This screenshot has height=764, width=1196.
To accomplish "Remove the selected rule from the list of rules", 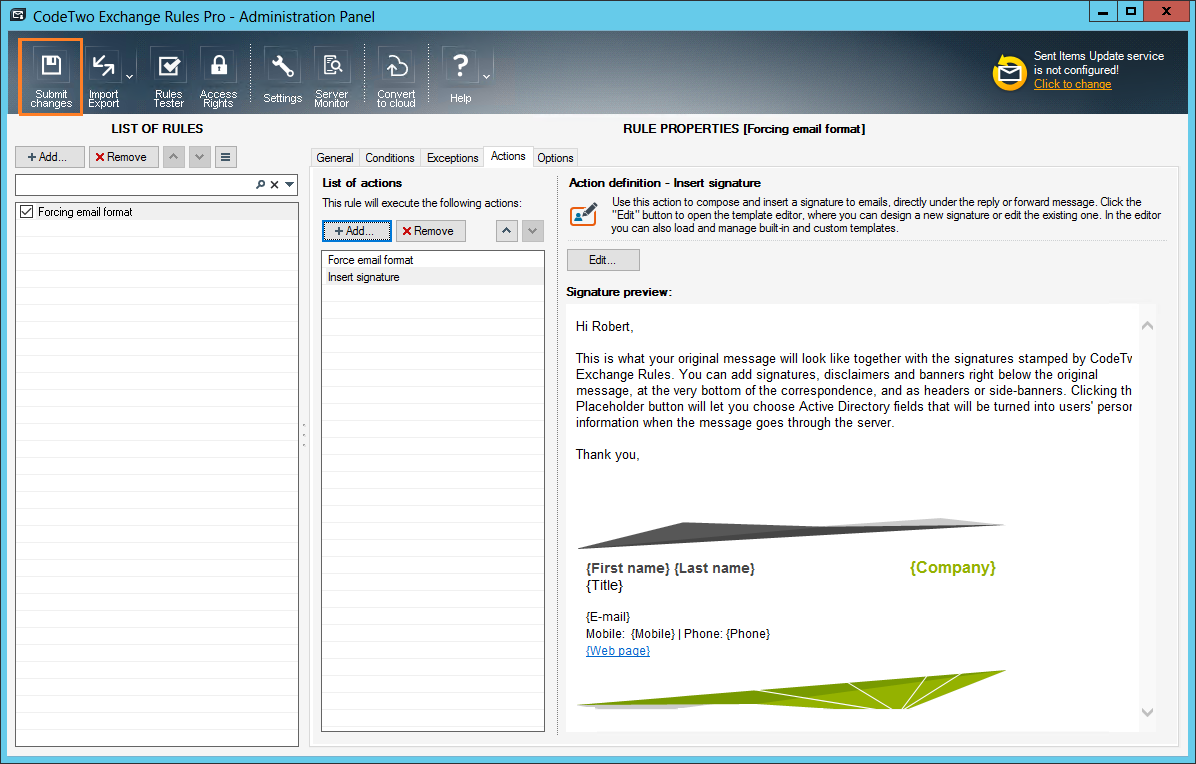I will [124, 157].
